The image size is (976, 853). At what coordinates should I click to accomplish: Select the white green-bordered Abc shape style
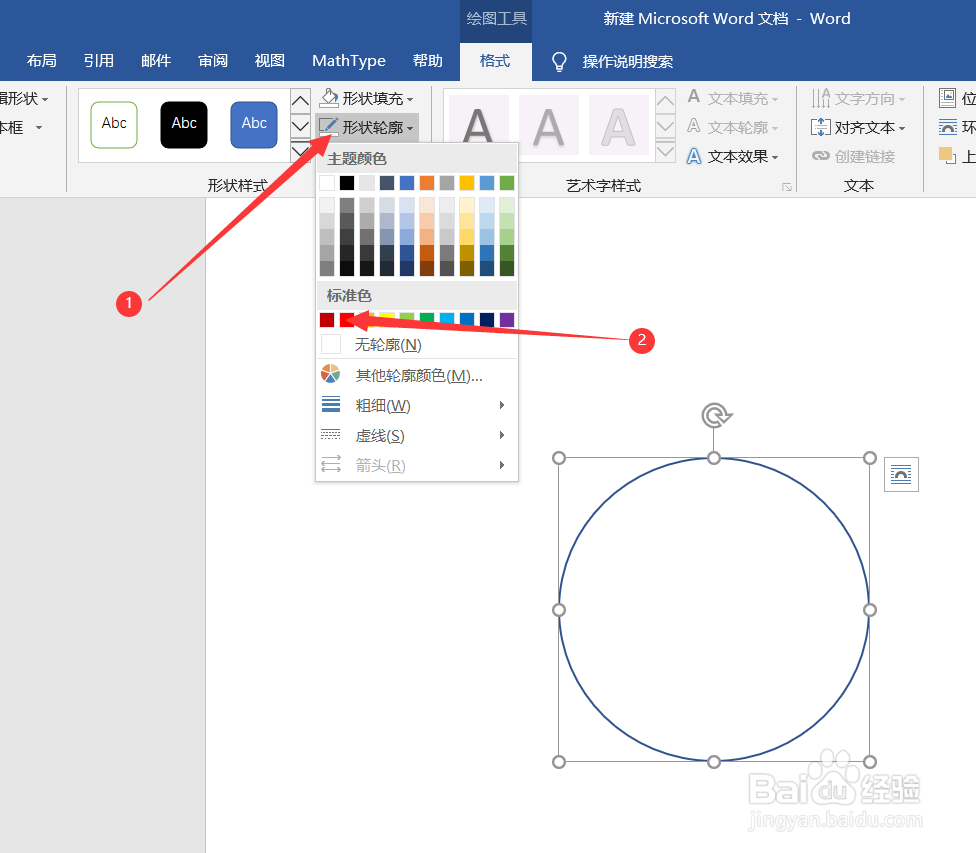point(114,125)
